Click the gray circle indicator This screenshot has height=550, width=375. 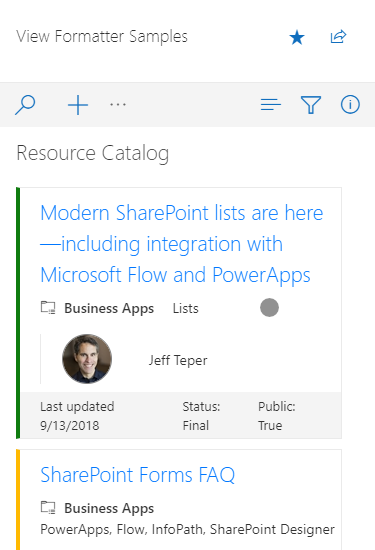pos(269,308)
